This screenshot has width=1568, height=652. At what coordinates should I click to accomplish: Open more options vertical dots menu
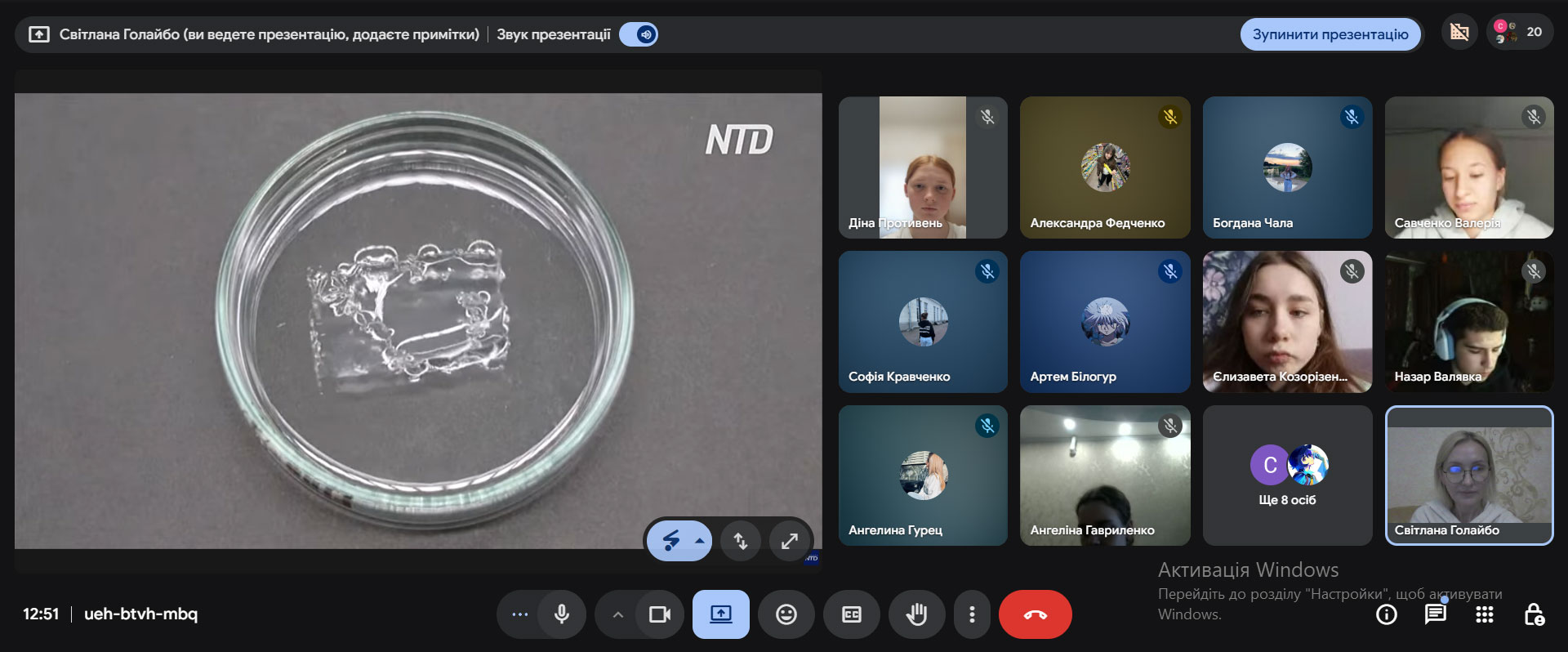point(971,614)
